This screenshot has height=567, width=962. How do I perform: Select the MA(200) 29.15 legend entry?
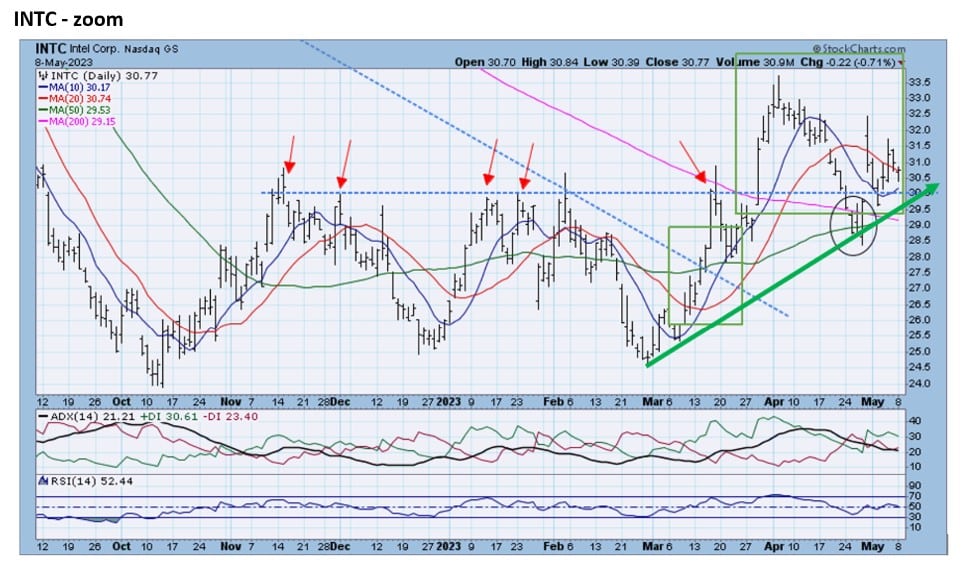[77, 122]
